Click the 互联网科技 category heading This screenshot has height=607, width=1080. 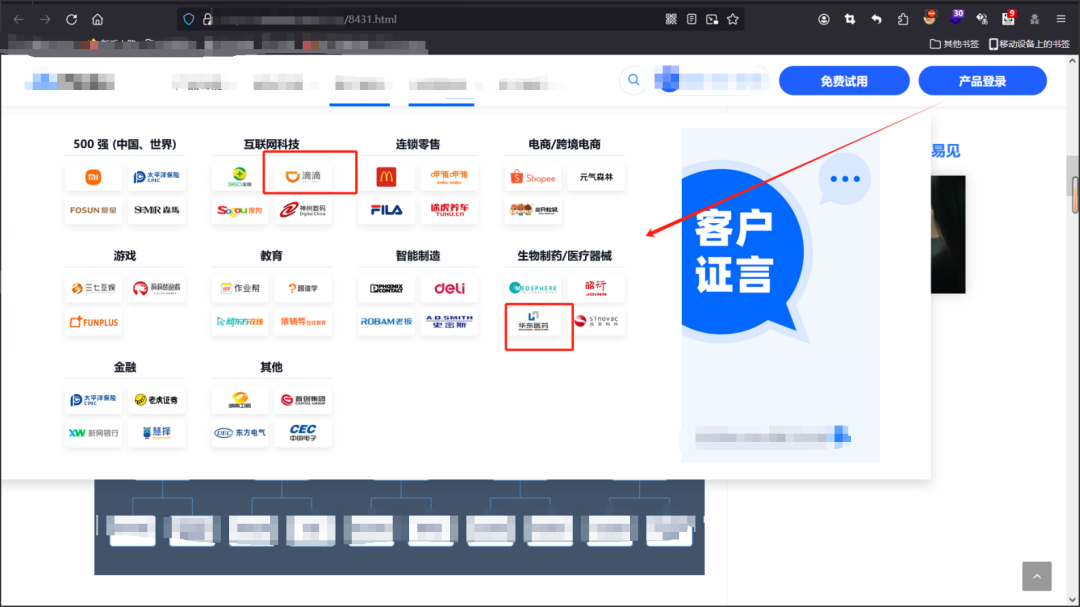(x=271, y=144)
